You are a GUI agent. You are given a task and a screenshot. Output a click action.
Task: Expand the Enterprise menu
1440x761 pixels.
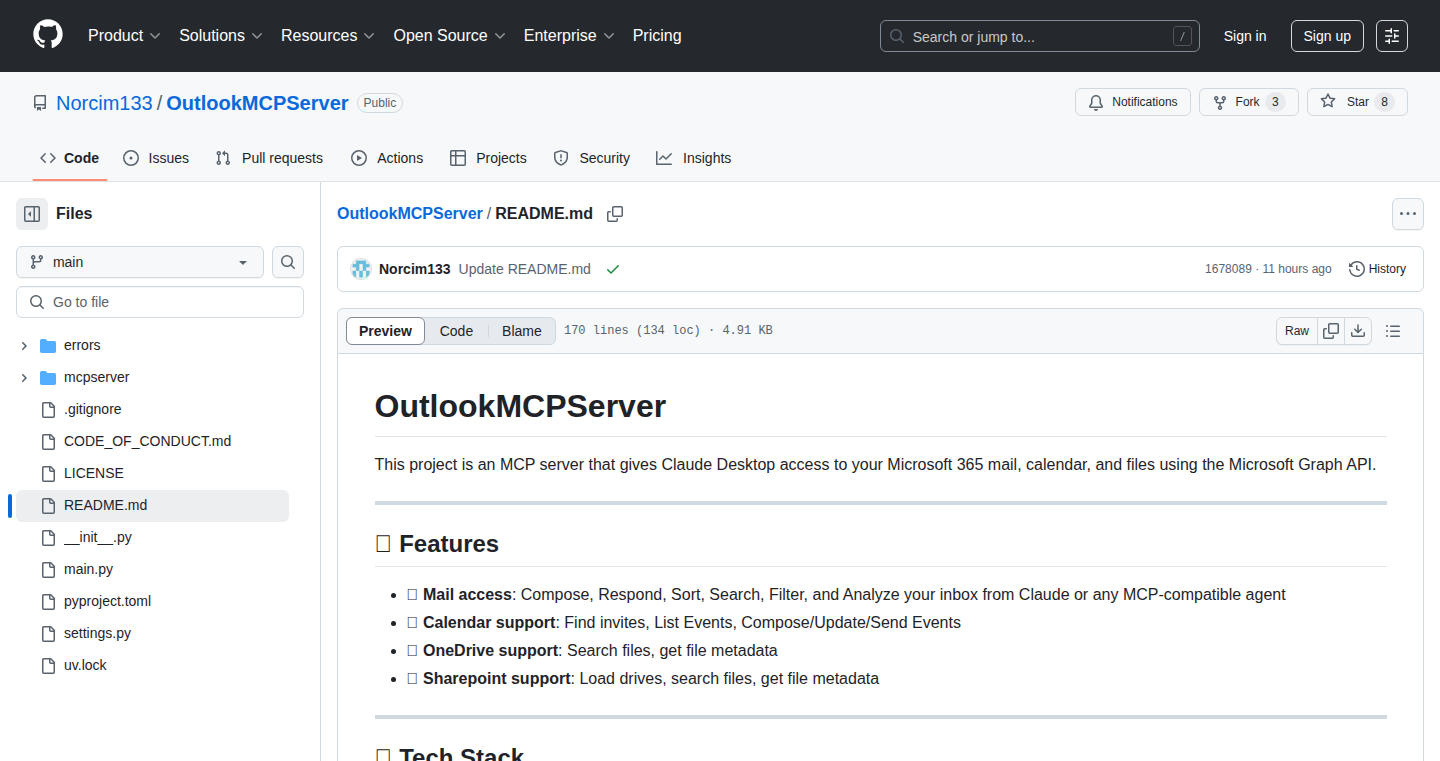click(x=569, y=36)
